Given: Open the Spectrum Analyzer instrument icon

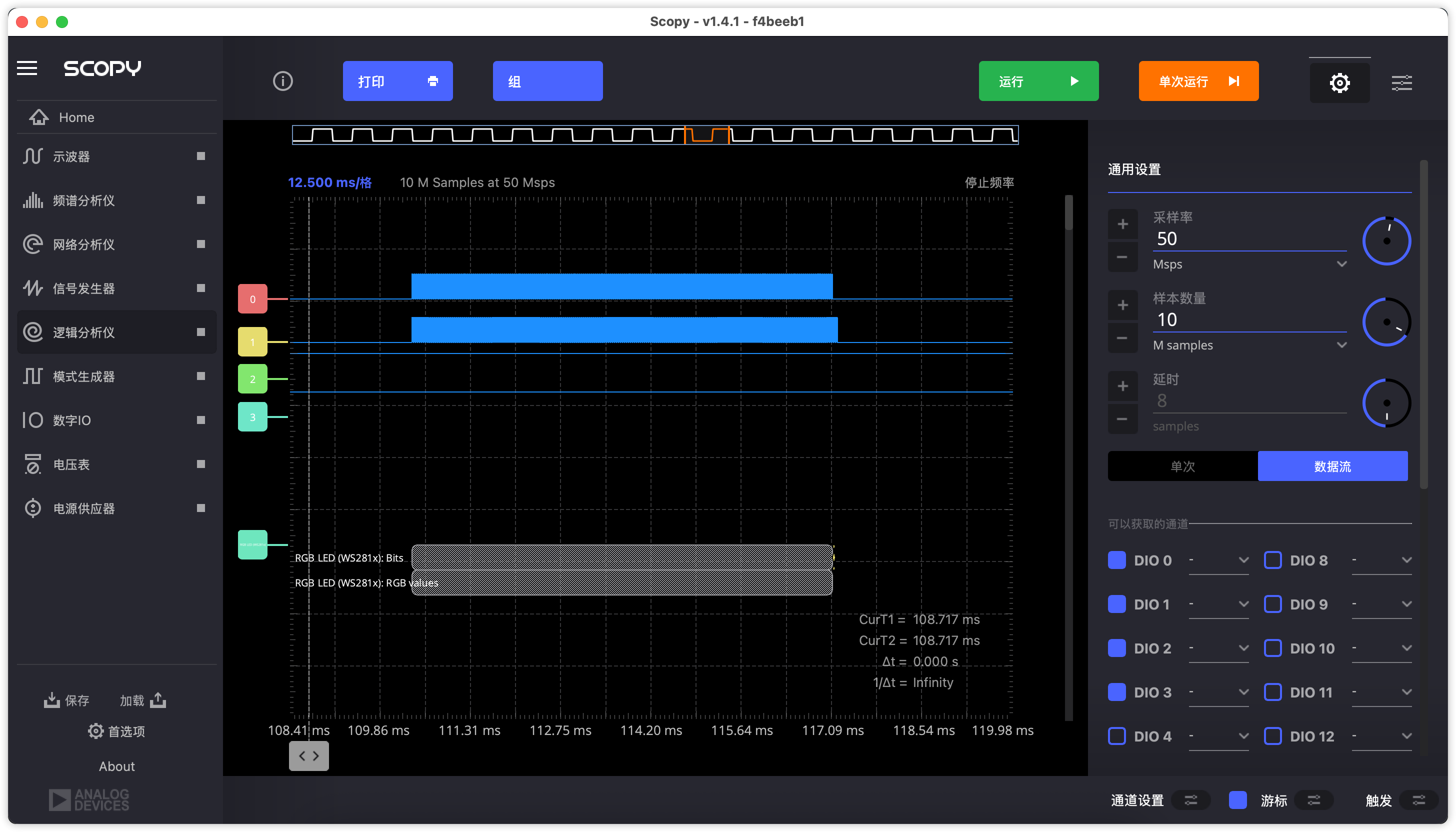Looking at the screenshot, I should (32, 200).
